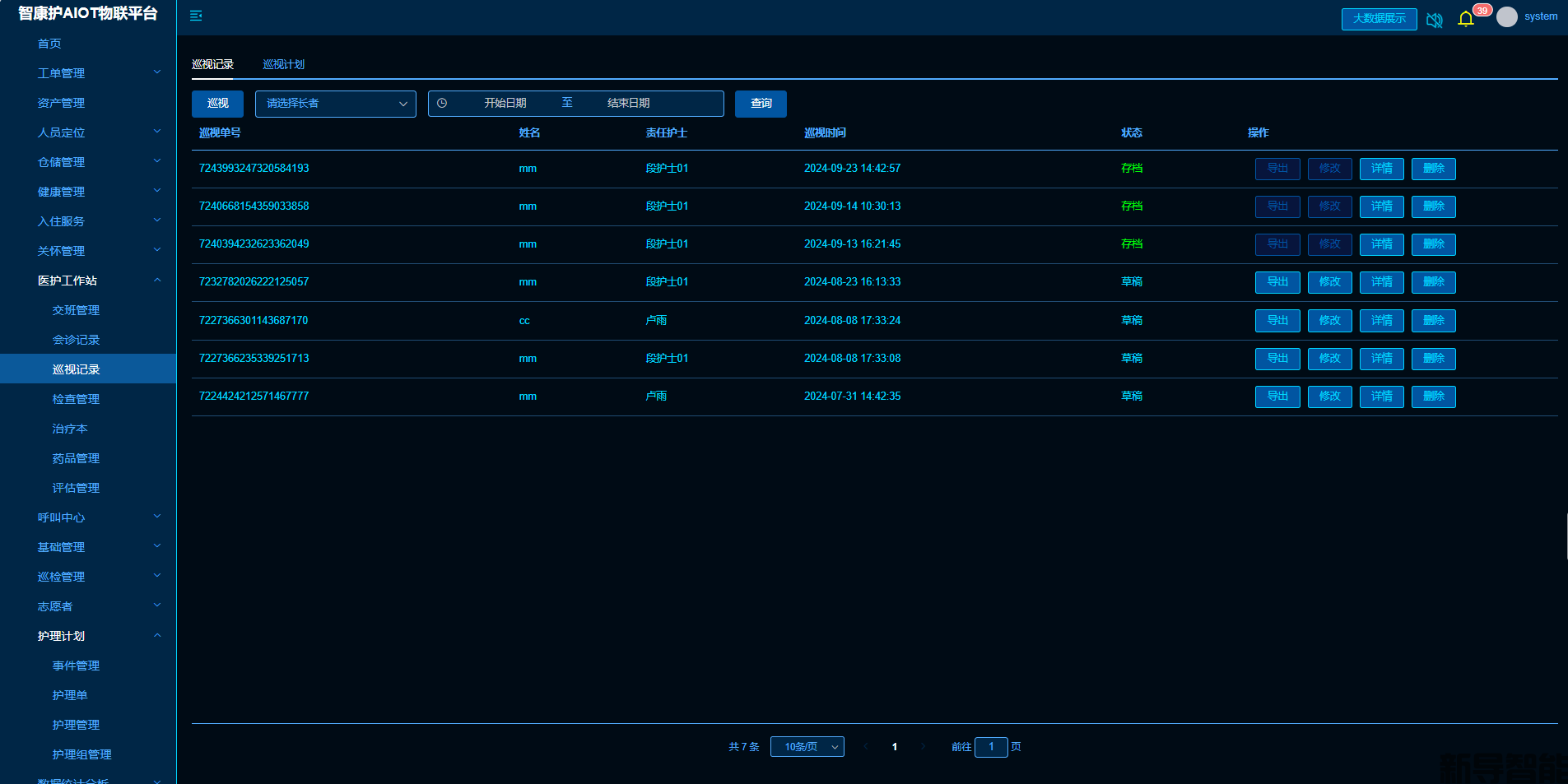Open the 10条/页 page size dropdown
Screen dimensions: 1568x784
(x=807, y=747)
